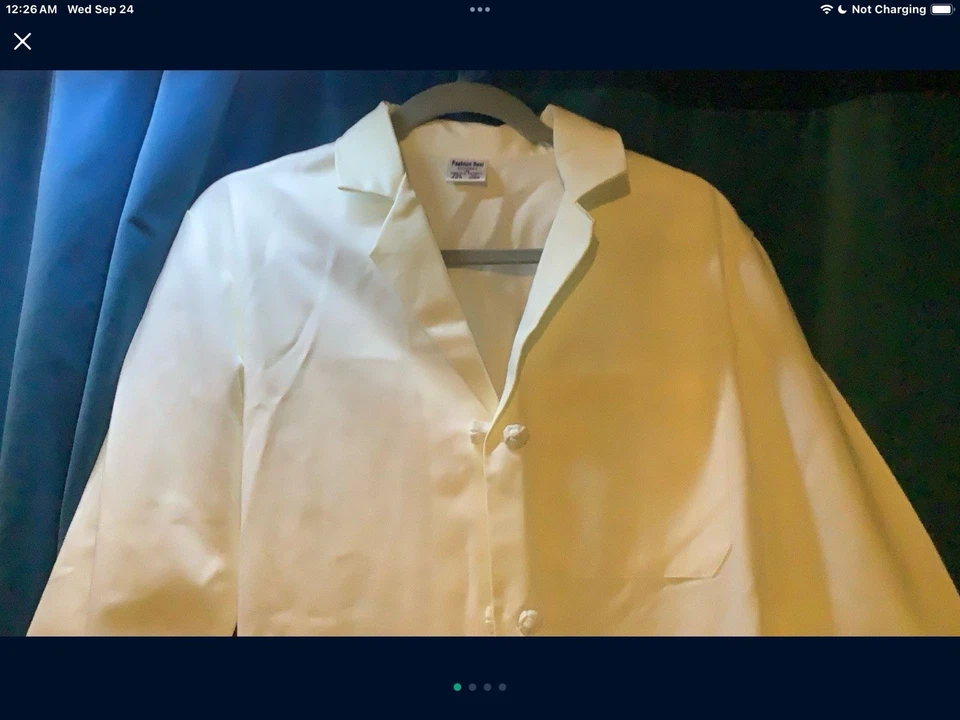Select the green active page dot
The image size is (960, 720).
[x=457, y=687]
